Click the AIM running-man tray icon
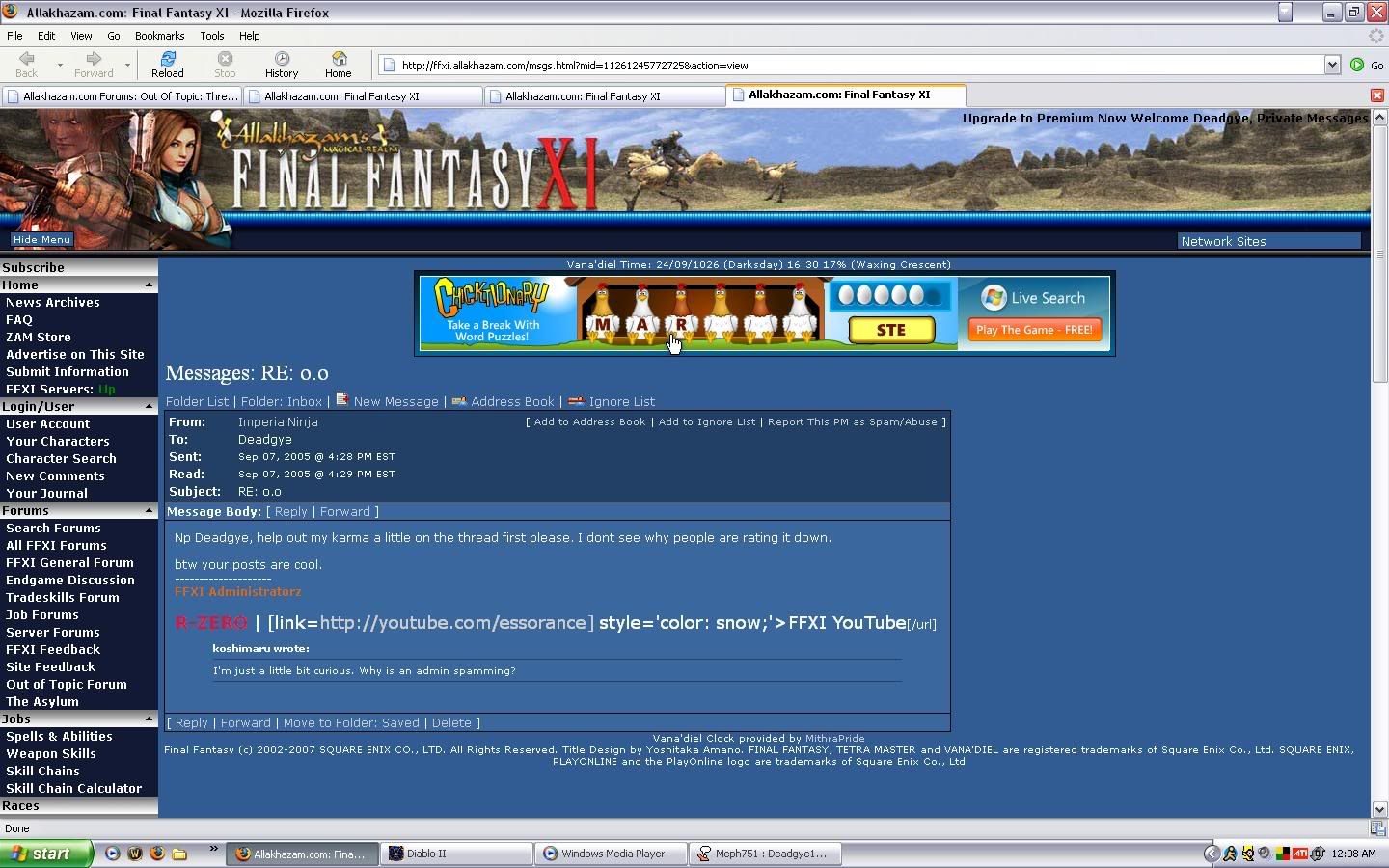This screenshot has width=1389, height=868. click(1230, 854)
